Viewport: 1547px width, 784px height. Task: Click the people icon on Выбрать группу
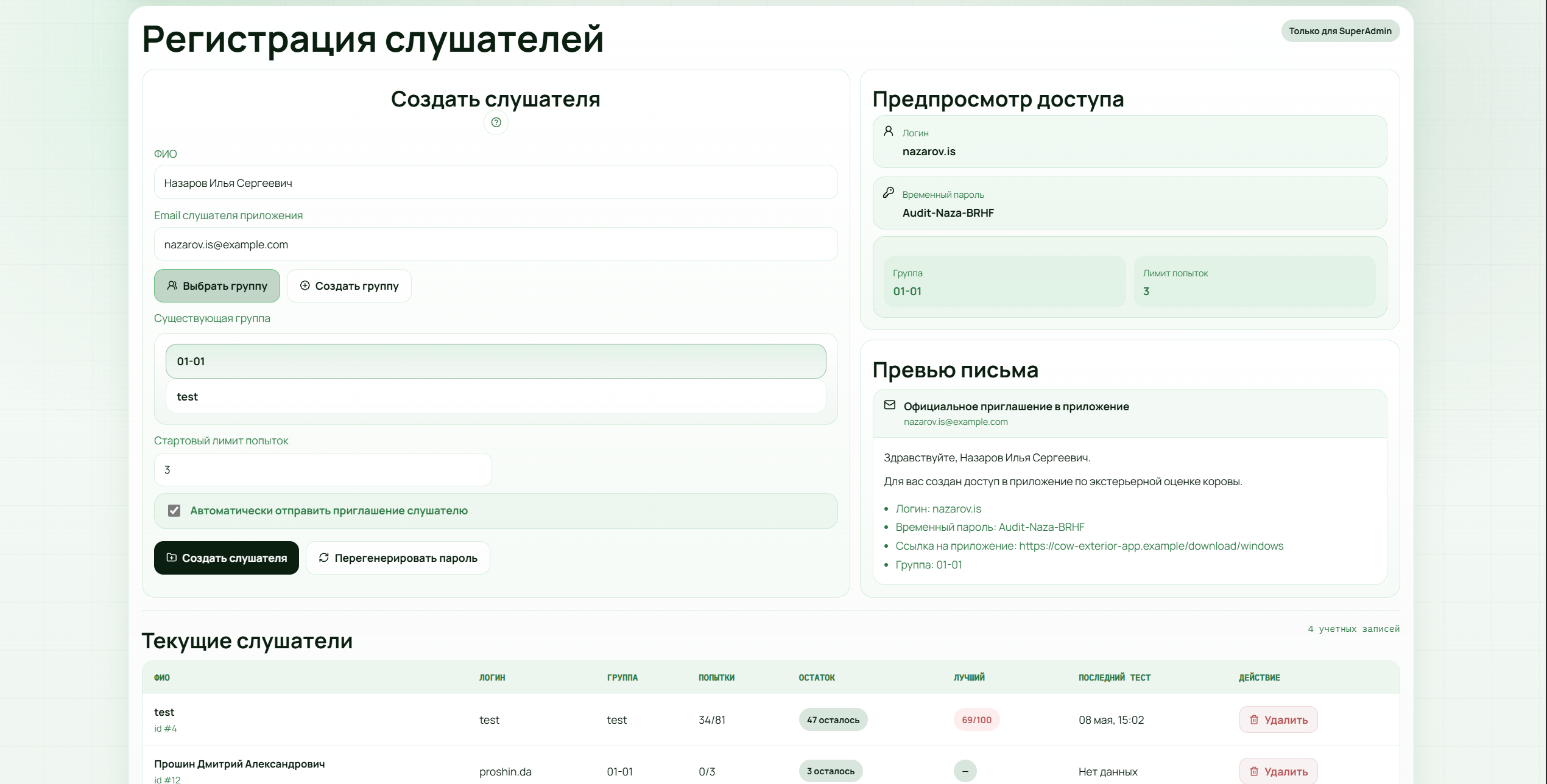pos(172,285)
